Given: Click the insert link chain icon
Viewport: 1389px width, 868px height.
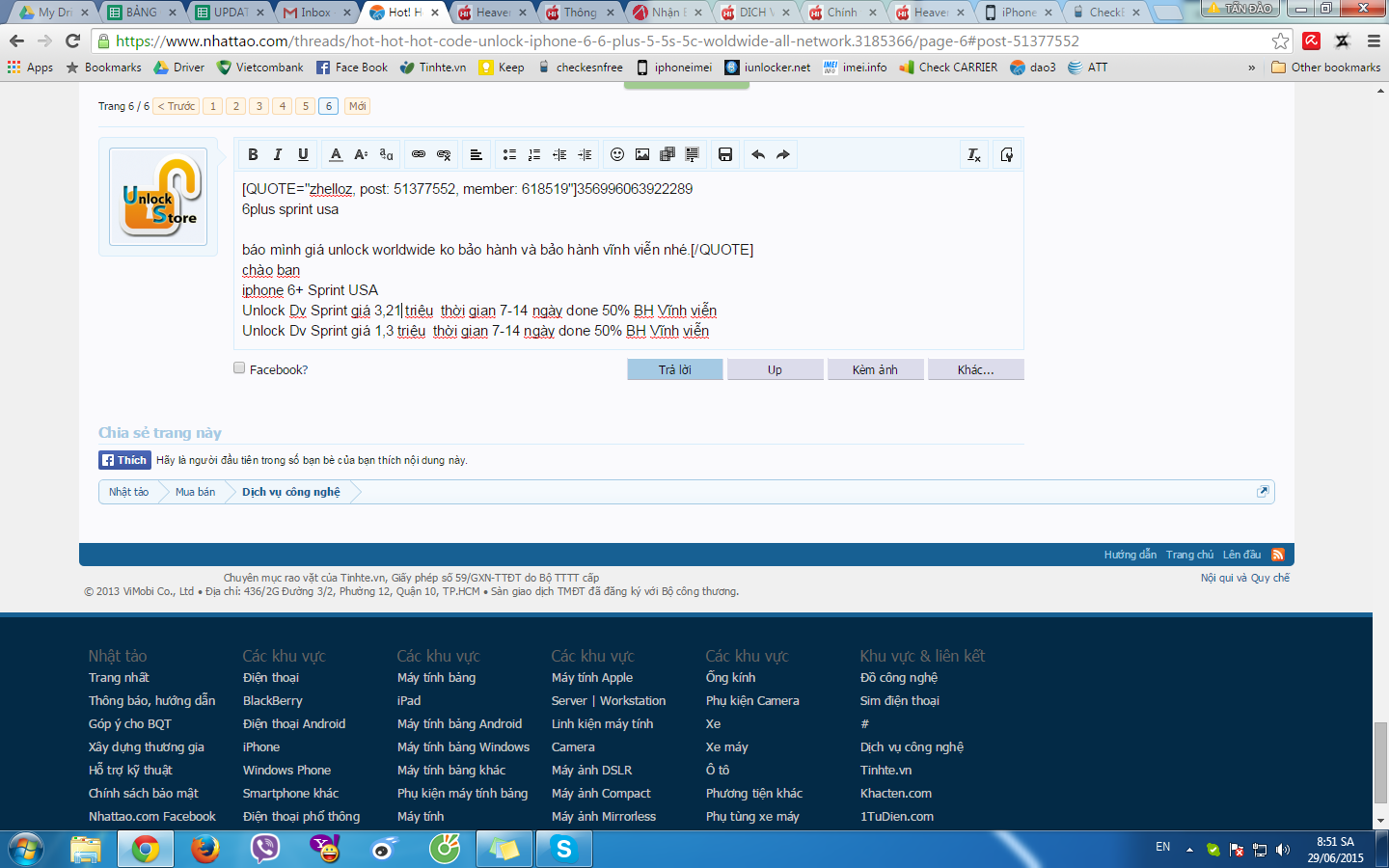Looking at the screenshot, I should [x=419, y=154].
